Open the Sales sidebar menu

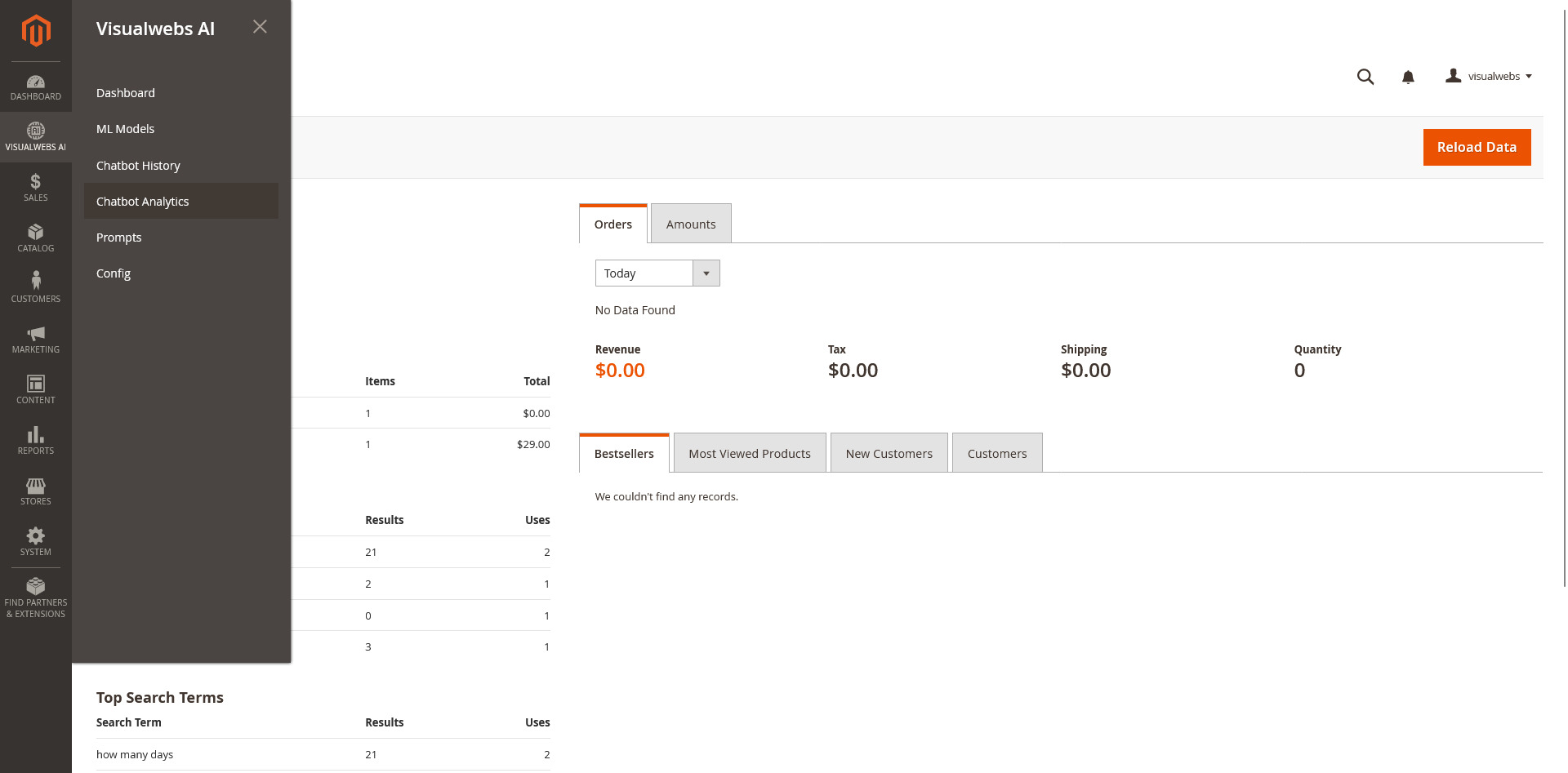[x=36, y=188]
